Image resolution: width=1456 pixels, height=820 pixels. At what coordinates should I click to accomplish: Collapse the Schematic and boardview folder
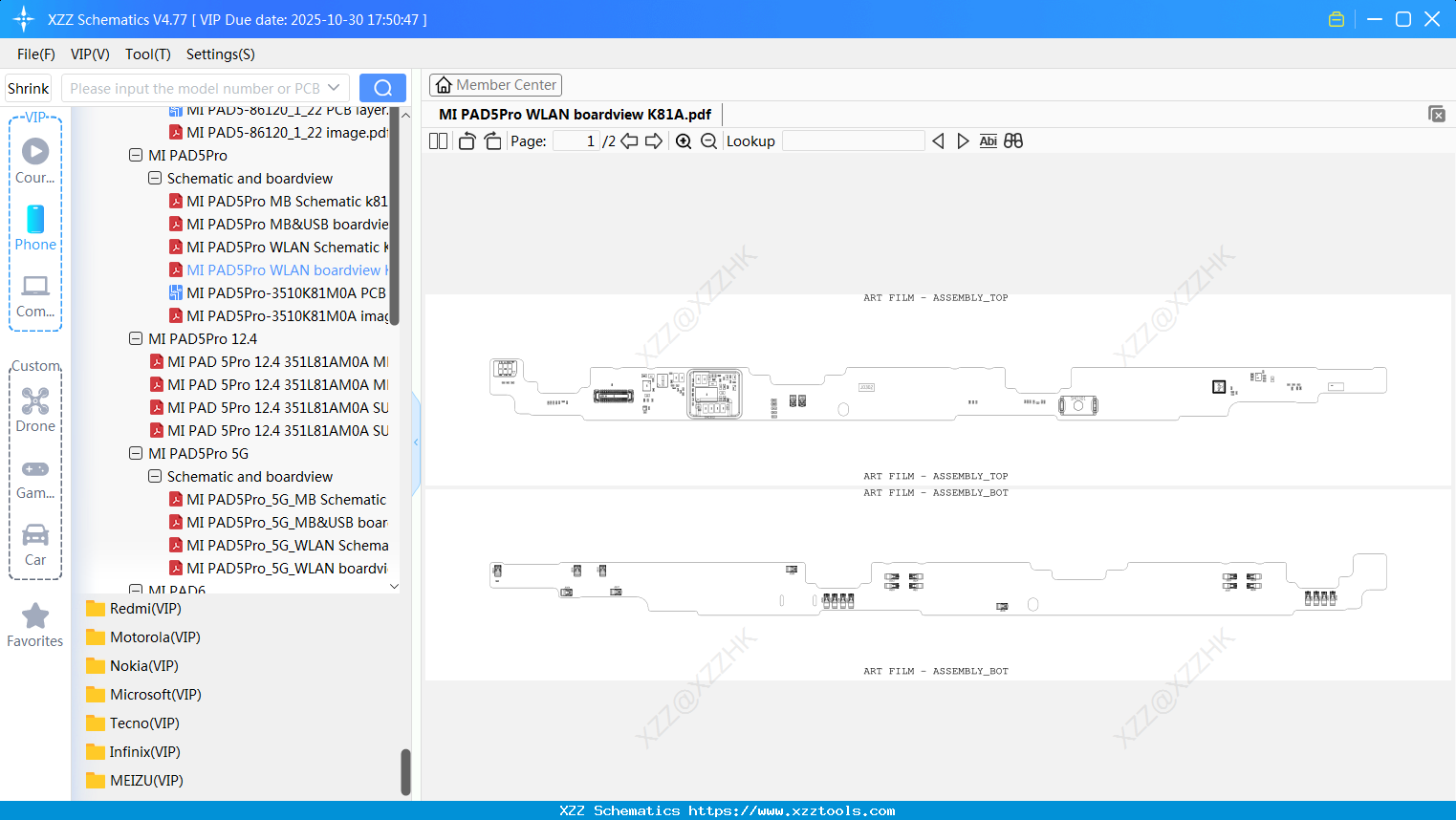pos(154,178)
